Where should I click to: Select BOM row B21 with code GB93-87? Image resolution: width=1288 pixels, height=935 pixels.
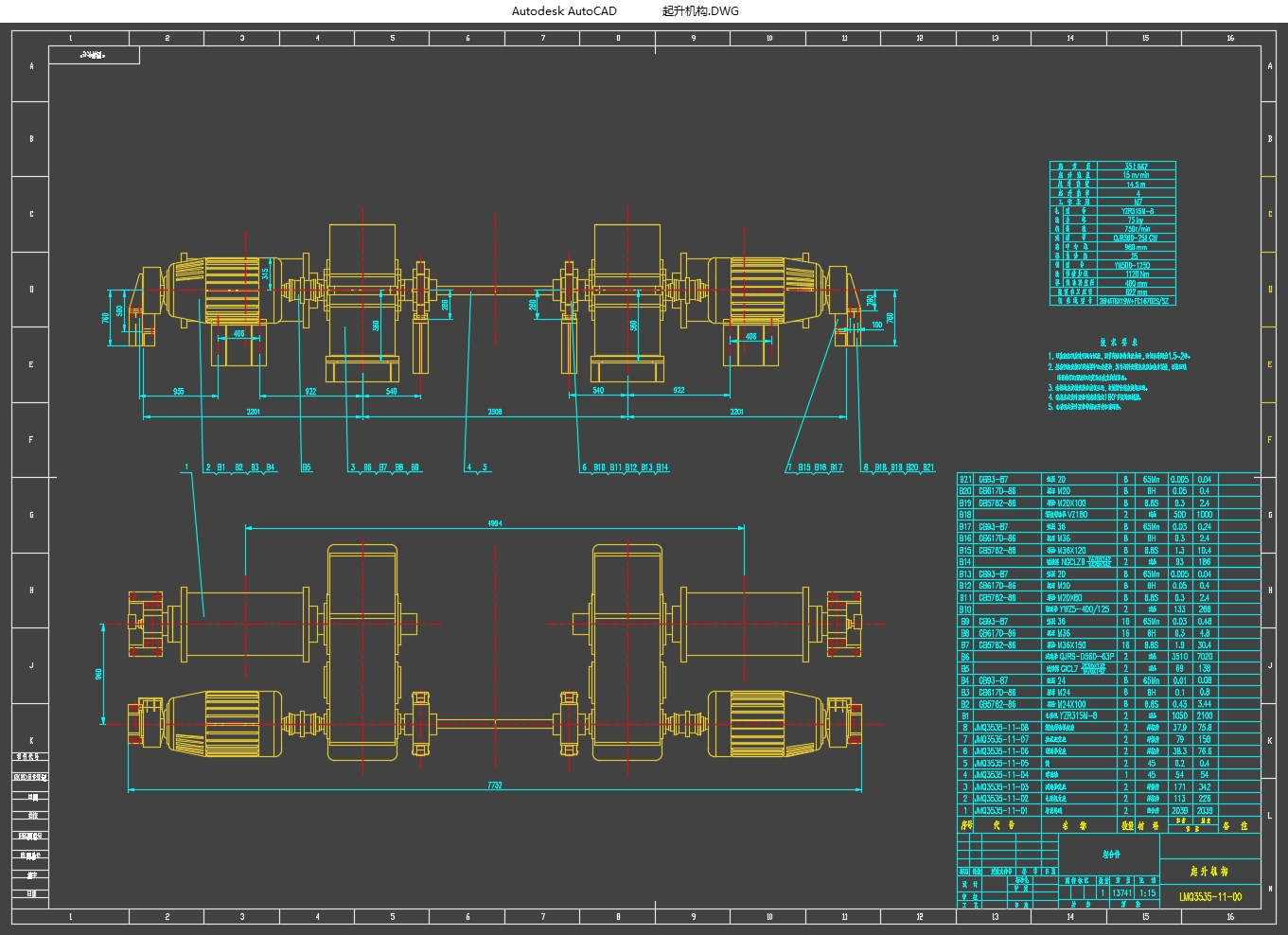[x=994, y=478]
